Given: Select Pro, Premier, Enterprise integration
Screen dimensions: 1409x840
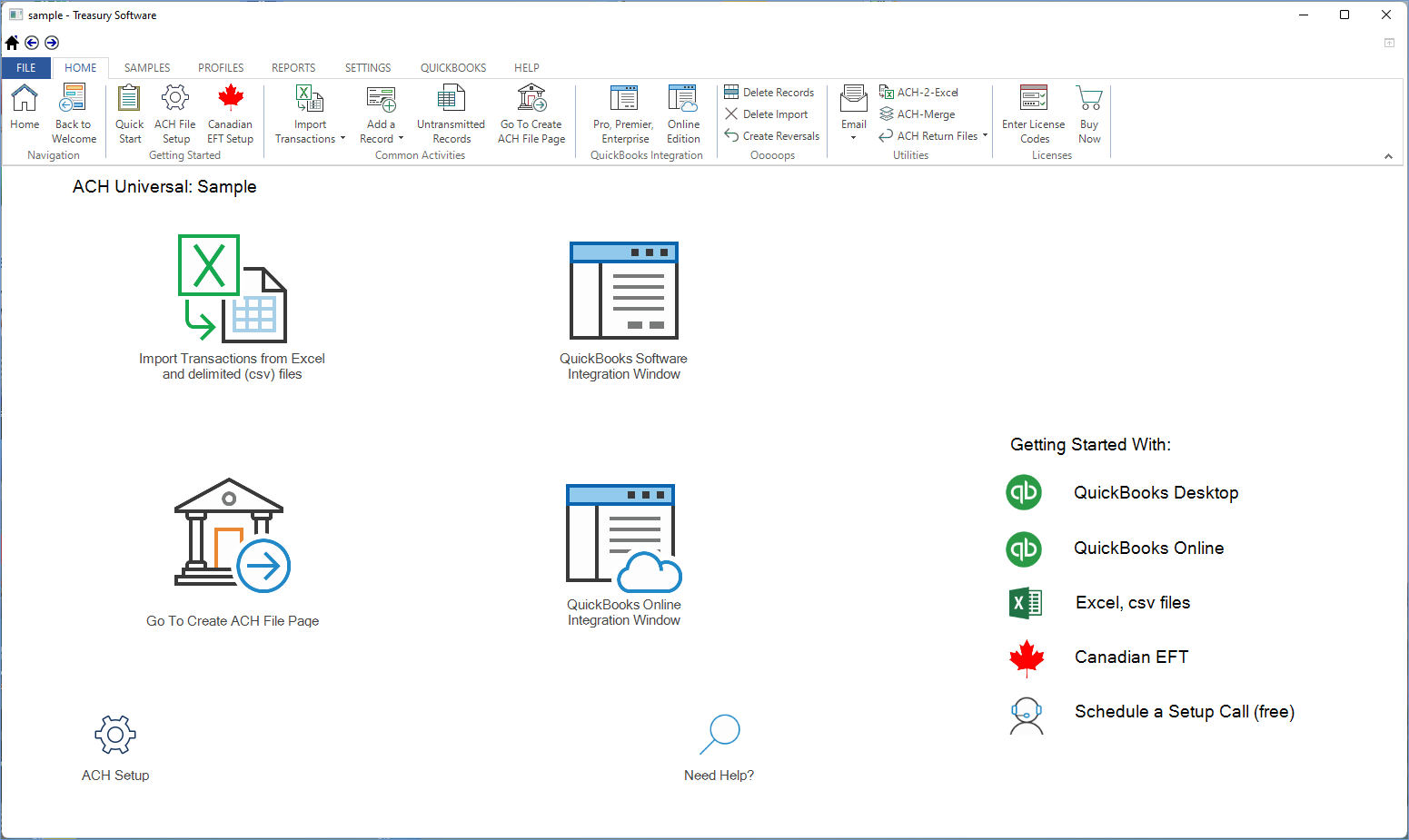Looking at the screenshot, I should click(622, 114).
